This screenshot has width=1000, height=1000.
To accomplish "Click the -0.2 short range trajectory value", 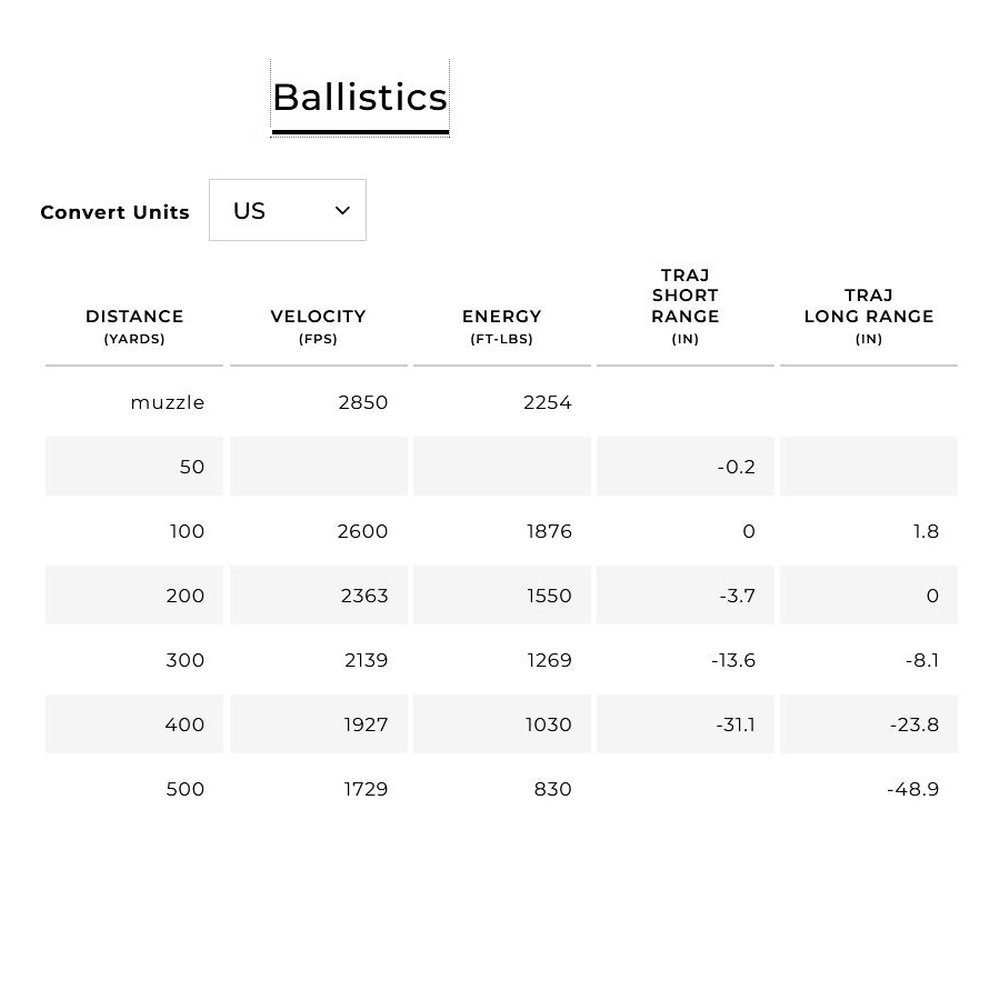I will [736, 467].
